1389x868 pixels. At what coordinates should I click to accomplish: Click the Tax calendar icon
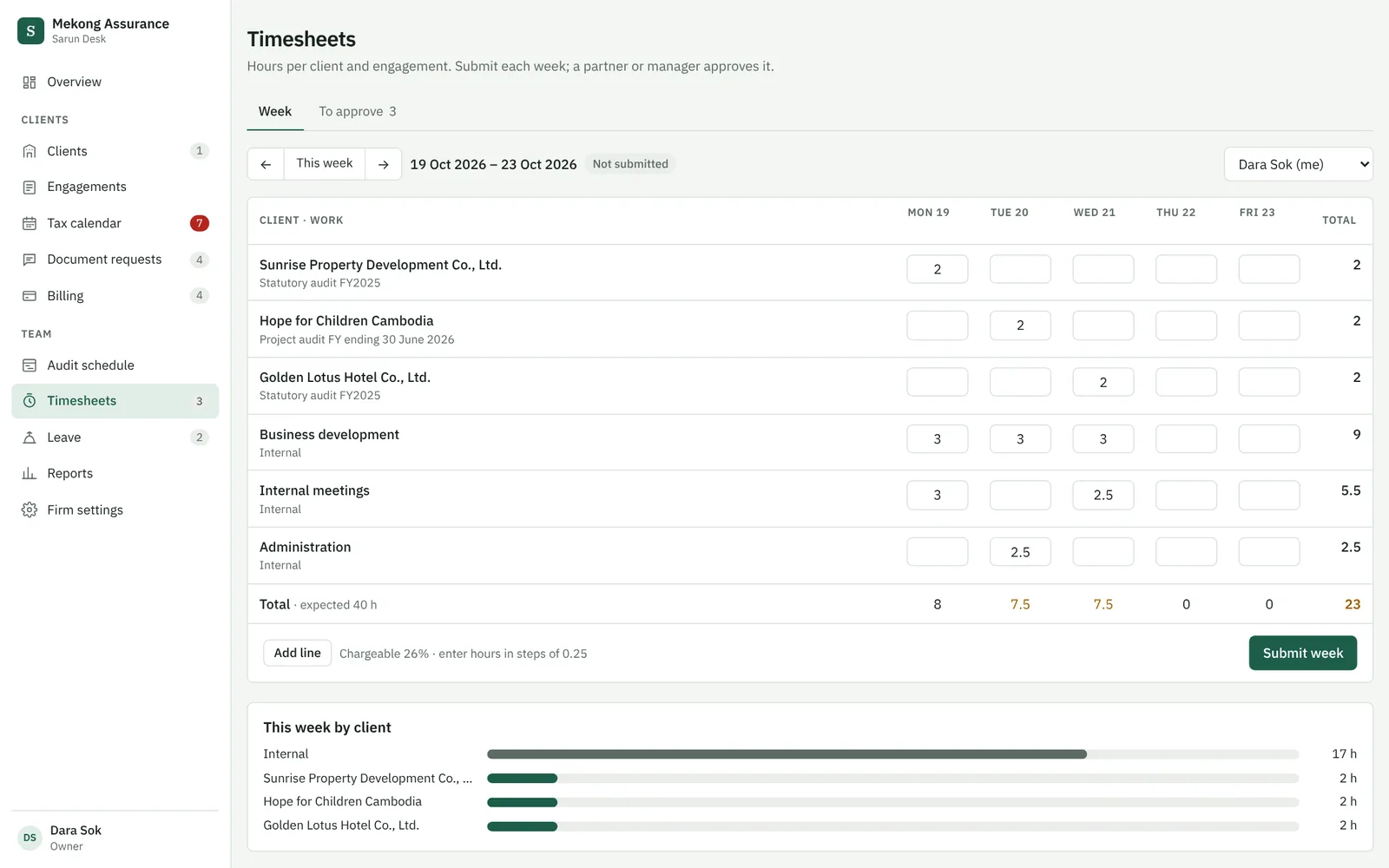point(30,223)
